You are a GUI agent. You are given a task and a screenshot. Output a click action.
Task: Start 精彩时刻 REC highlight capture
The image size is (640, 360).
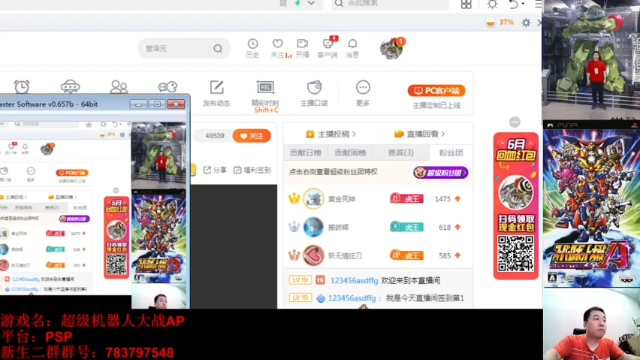265,87
